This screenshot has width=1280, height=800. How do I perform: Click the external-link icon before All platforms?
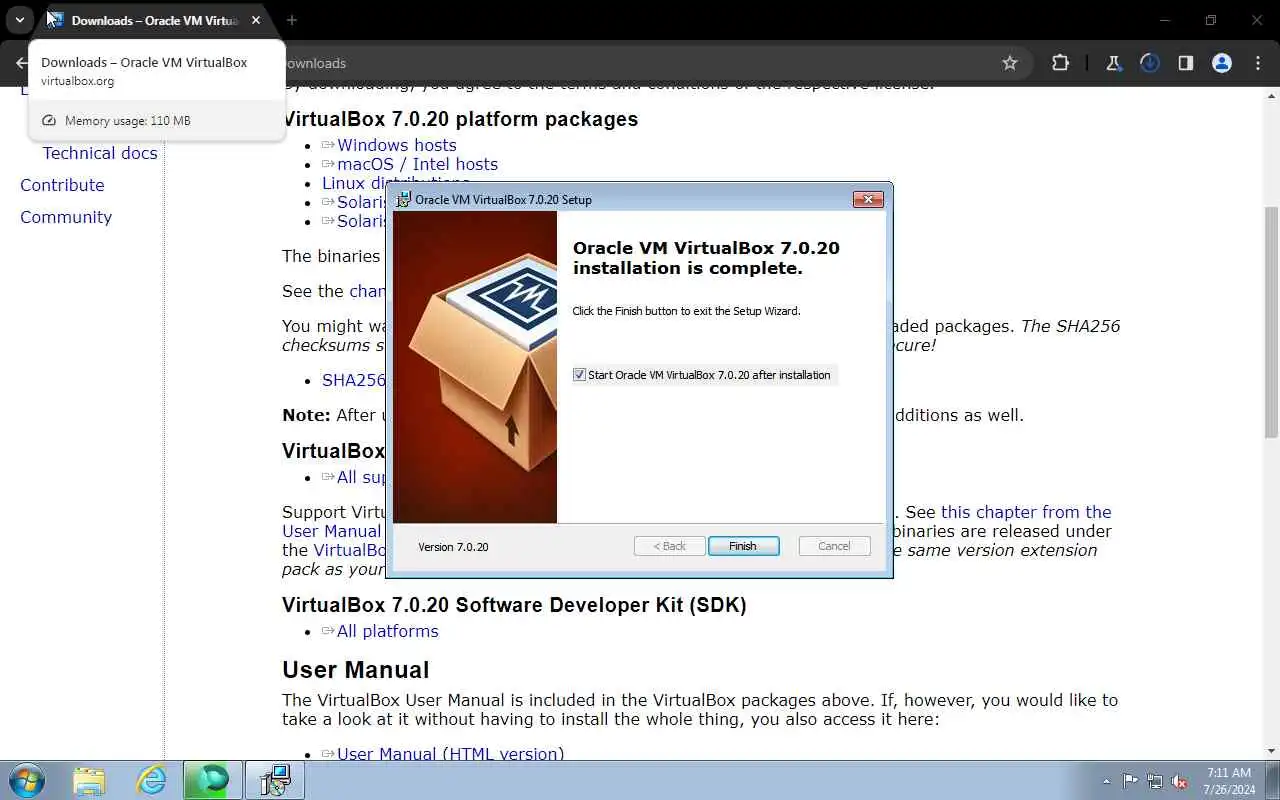pos(328,631)
